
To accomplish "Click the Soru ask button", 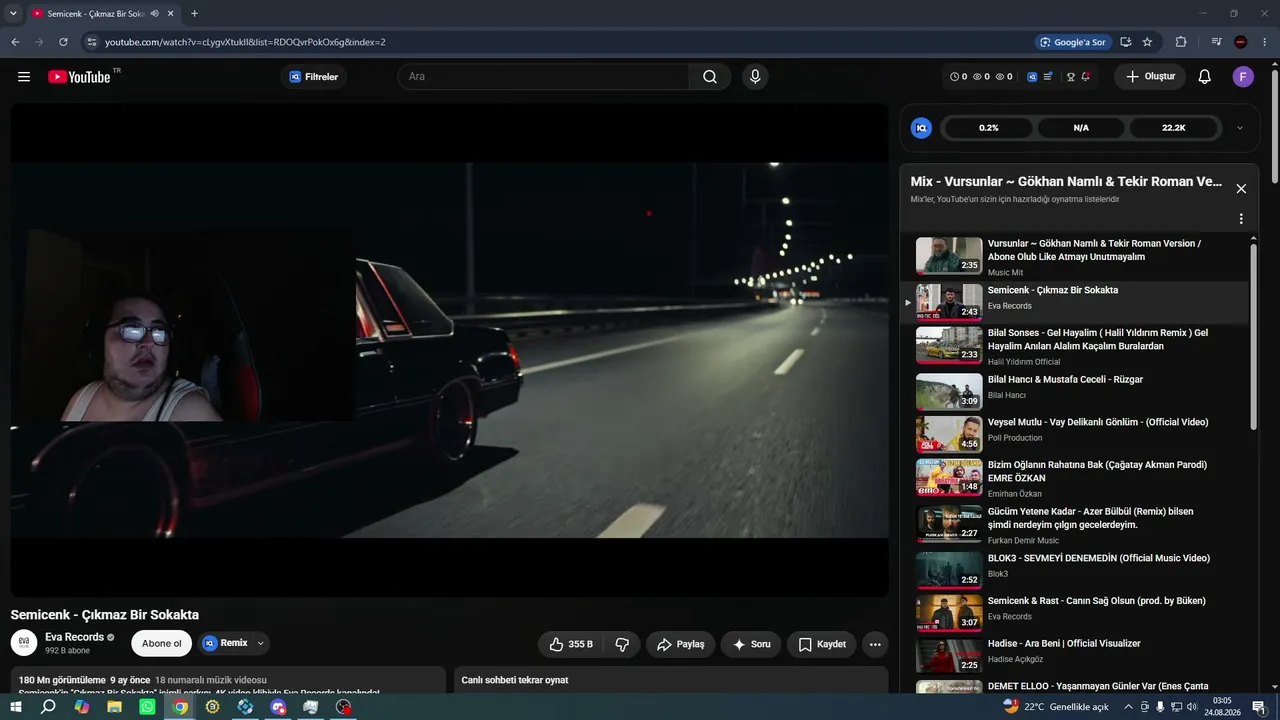I will click(x=751, y=644).
